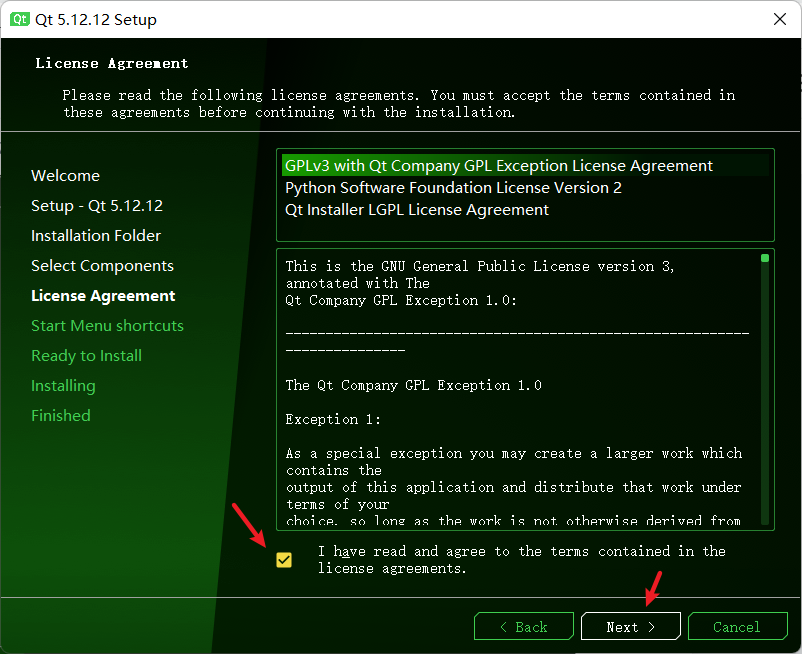
Task: Click the License Agreement step in sidebar
Action: [103, 296]
